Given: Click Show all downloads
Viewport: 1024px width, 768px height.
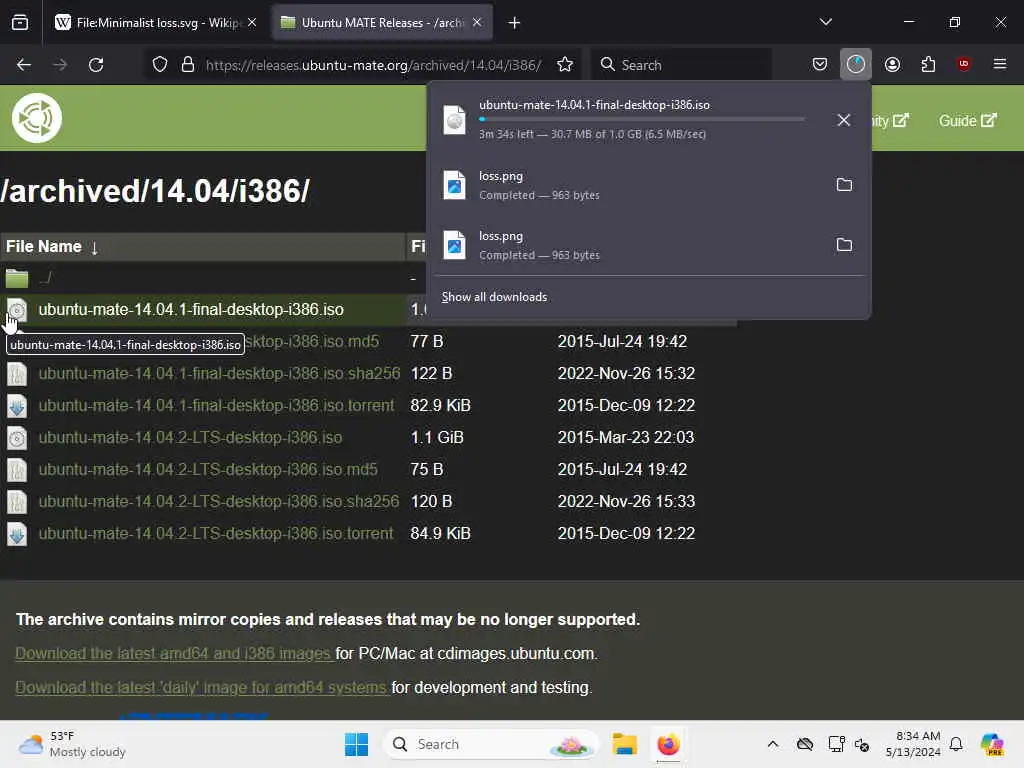Looking at the screenshot, I should coord(494,297).
